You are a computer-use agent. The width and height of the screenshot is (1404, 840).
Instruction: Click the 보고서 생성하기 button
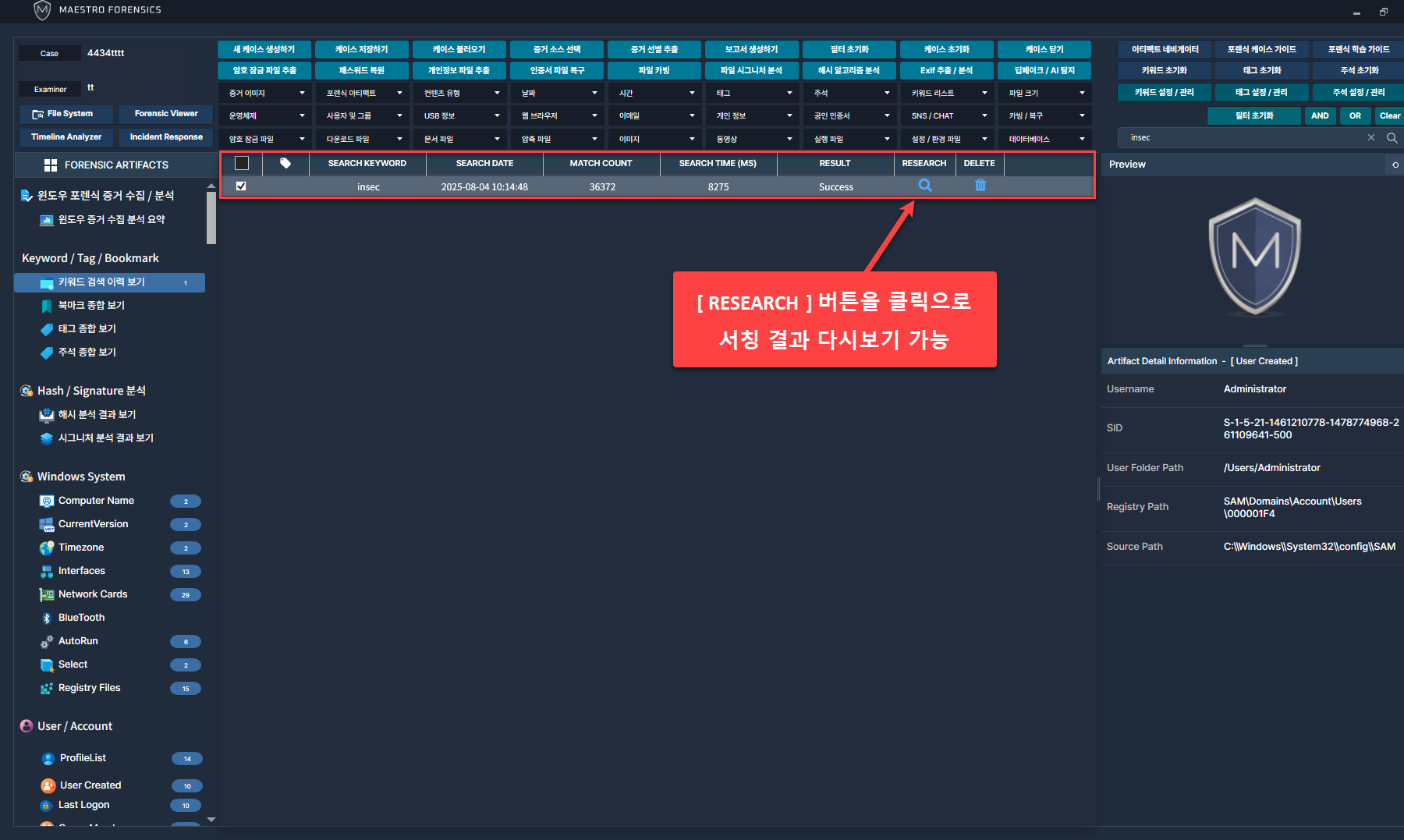[x=751, y=49]
